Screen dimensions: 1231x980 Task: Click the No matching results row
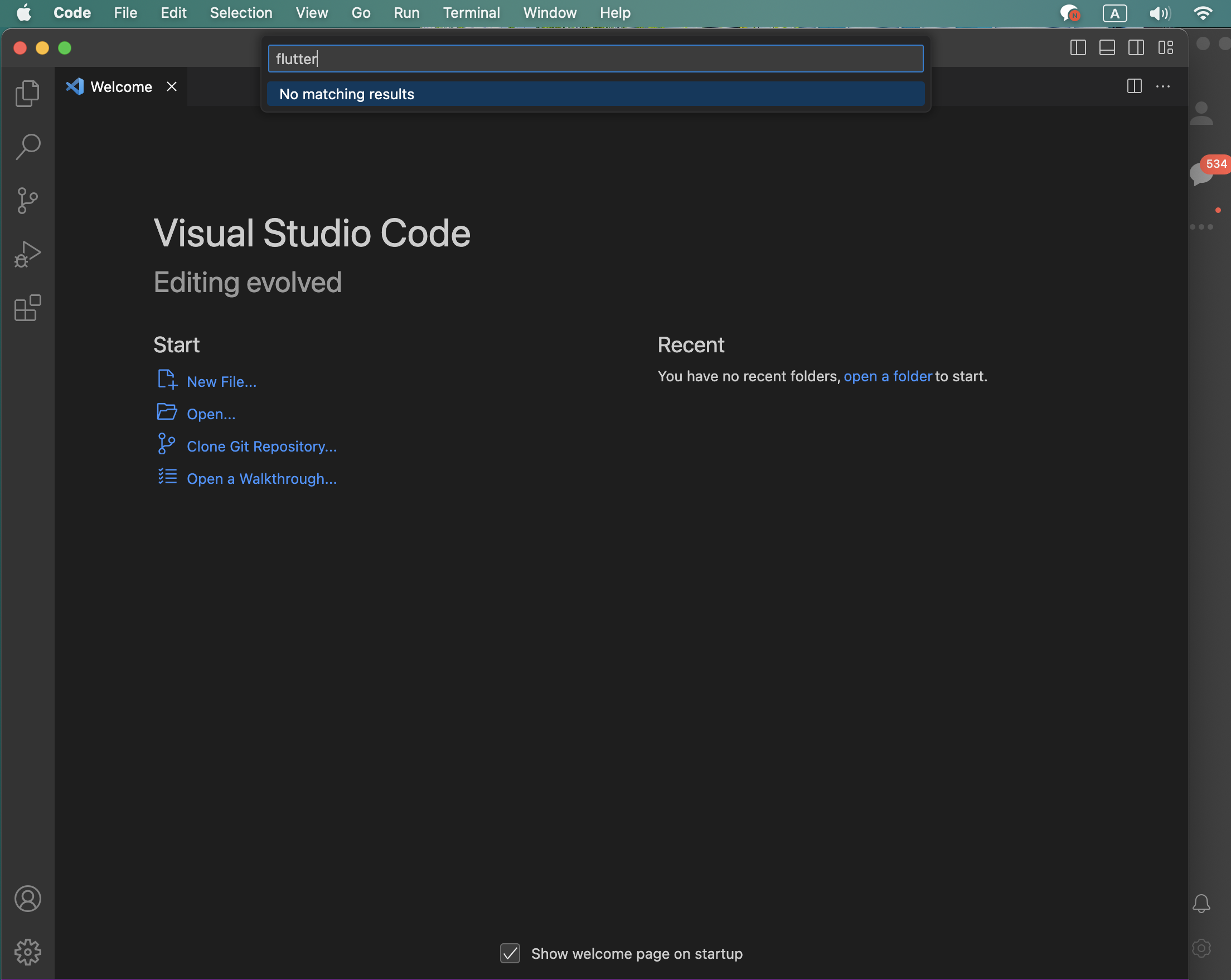(595, 94)
